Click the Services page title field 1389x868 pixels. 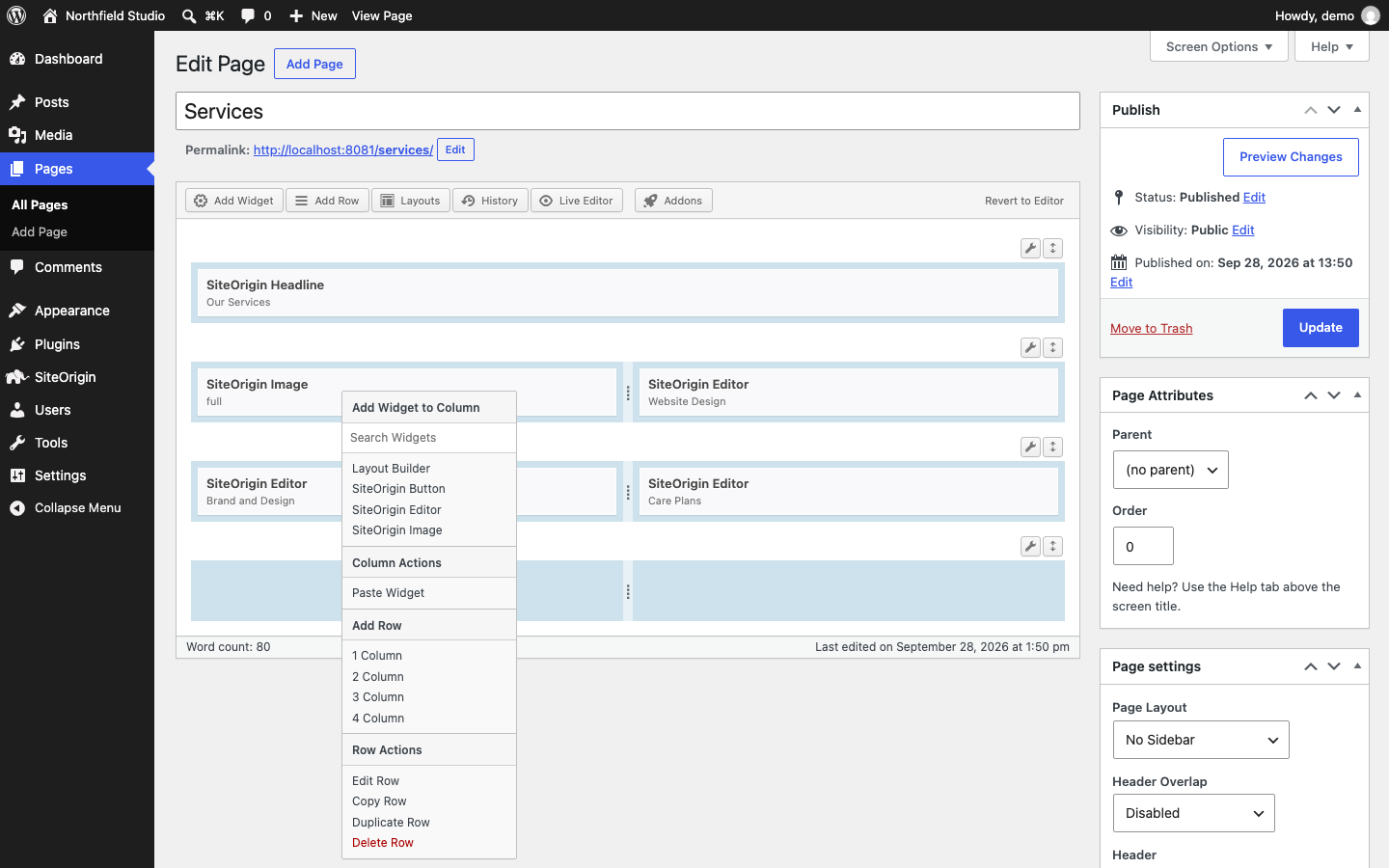click(x=628, y=111)
